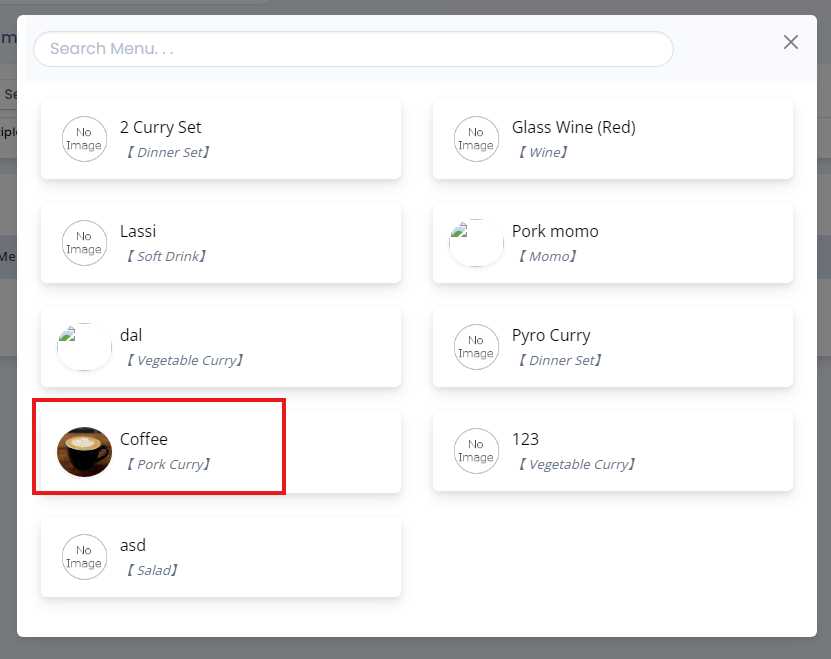Click No Image placeholder for item 123
831x659 pixels.
pos(476,451)
